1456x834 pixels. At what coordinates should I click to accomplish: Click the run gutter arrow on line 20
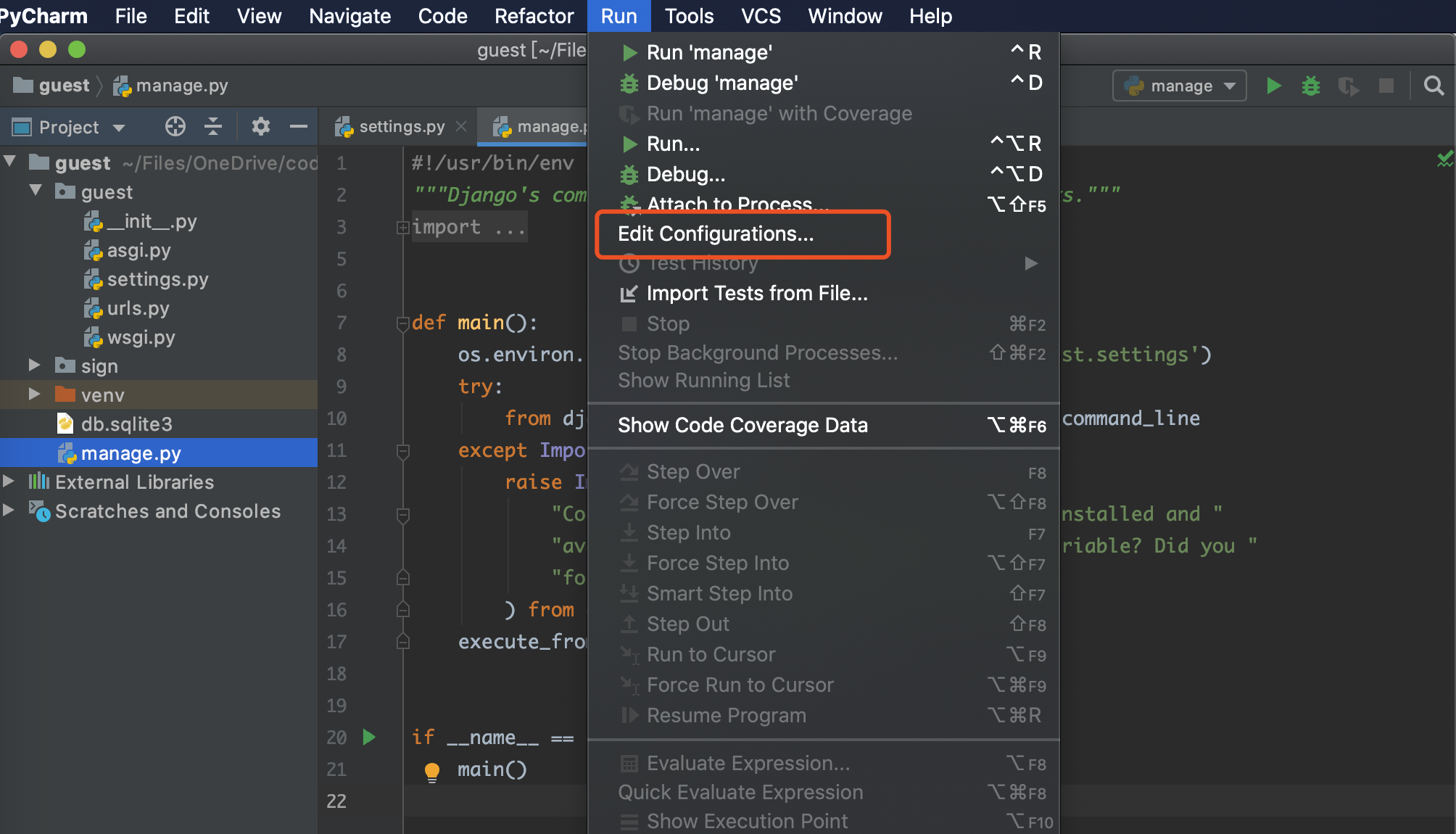point(369,738)
